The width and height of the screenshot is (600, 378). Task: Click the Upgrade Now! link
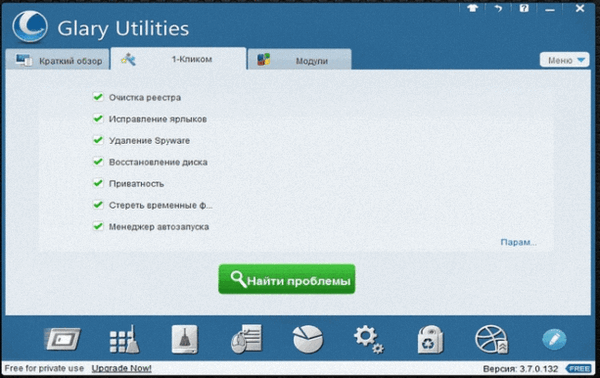(x=121, y=368)
